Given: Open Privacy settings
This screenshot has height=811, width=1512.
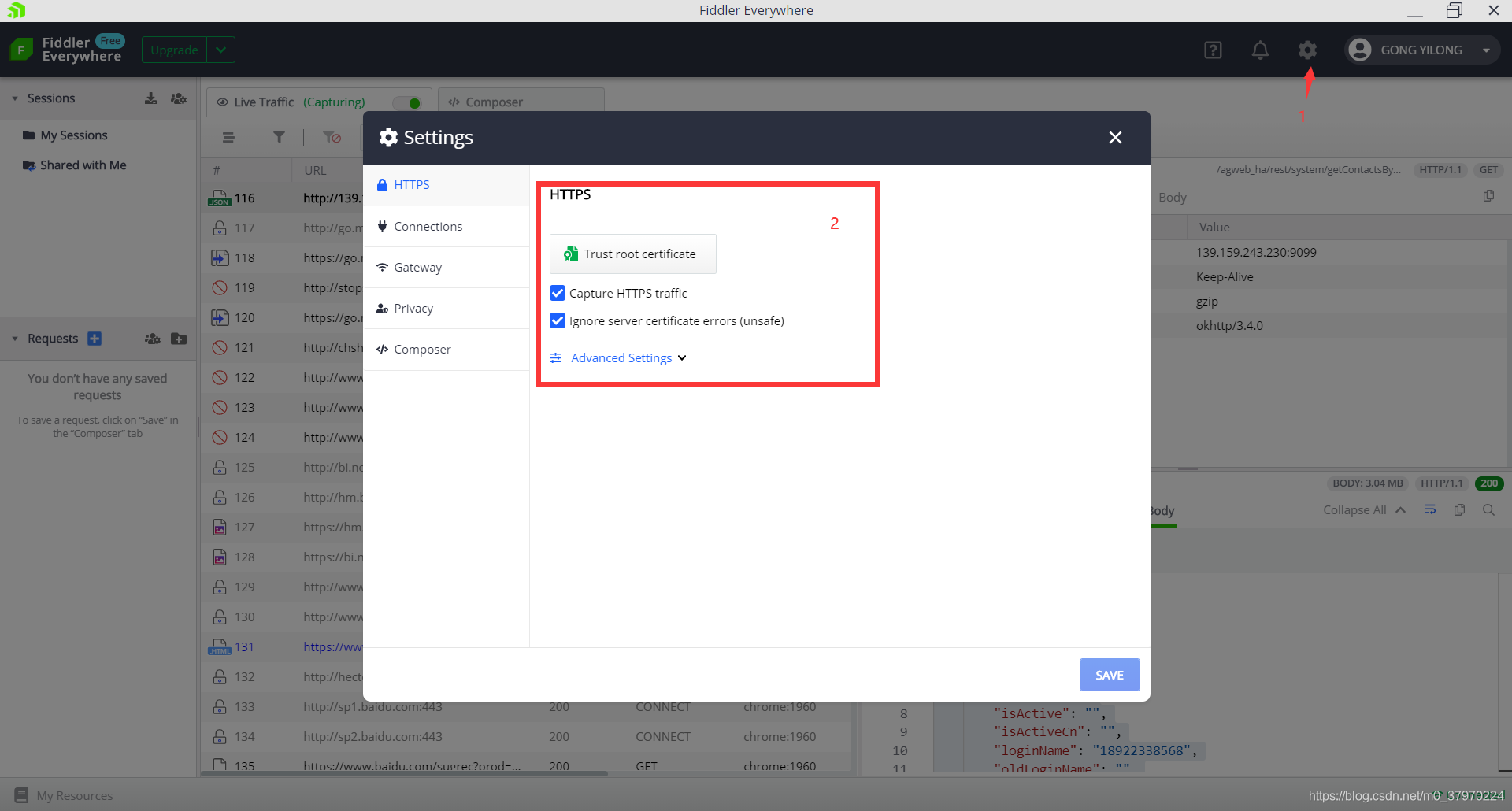Looking at the screenshot, I should click(x=446, y=308).
